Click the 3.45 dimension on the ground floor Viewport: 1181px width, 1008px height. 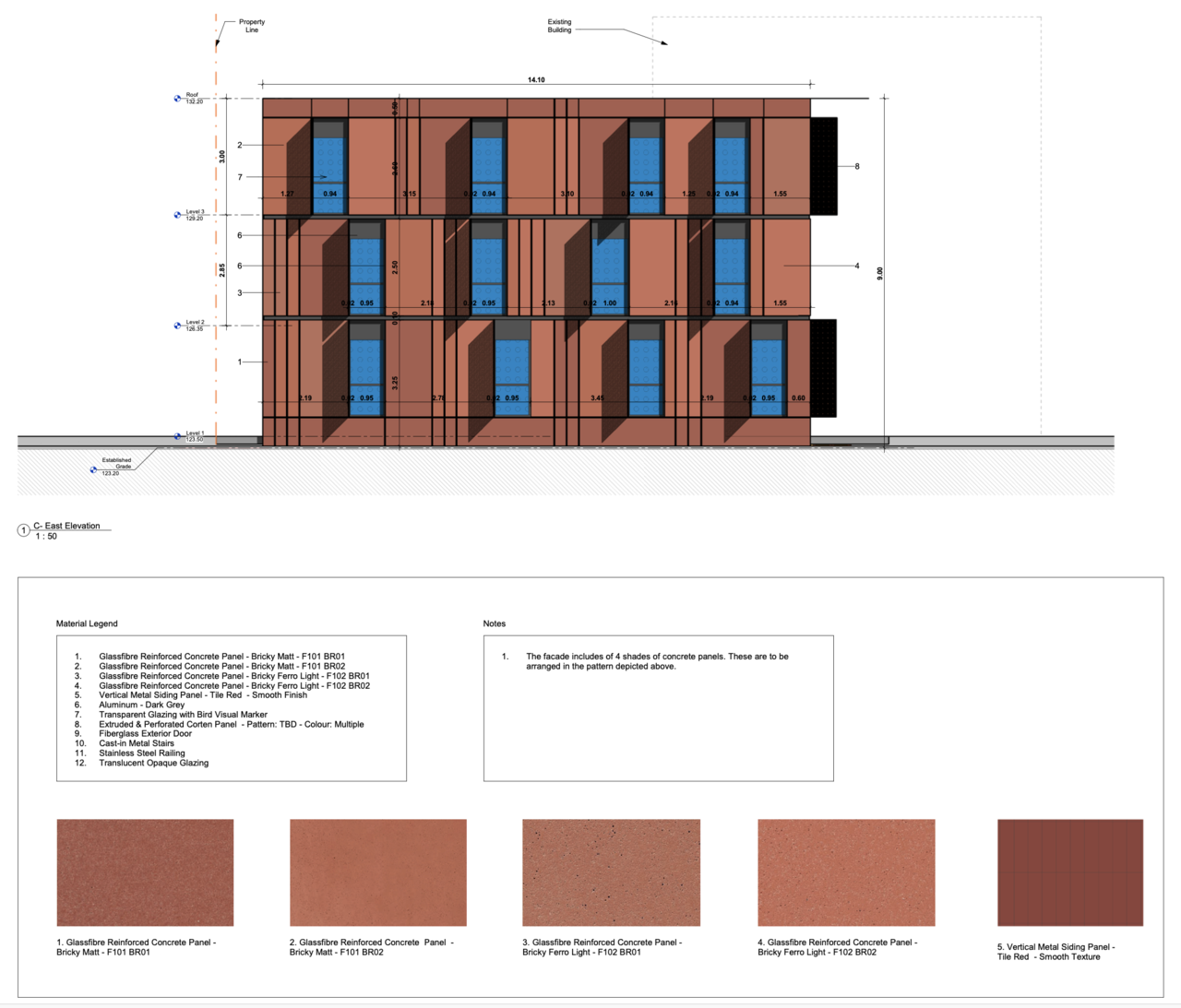(x=597, y=398)
